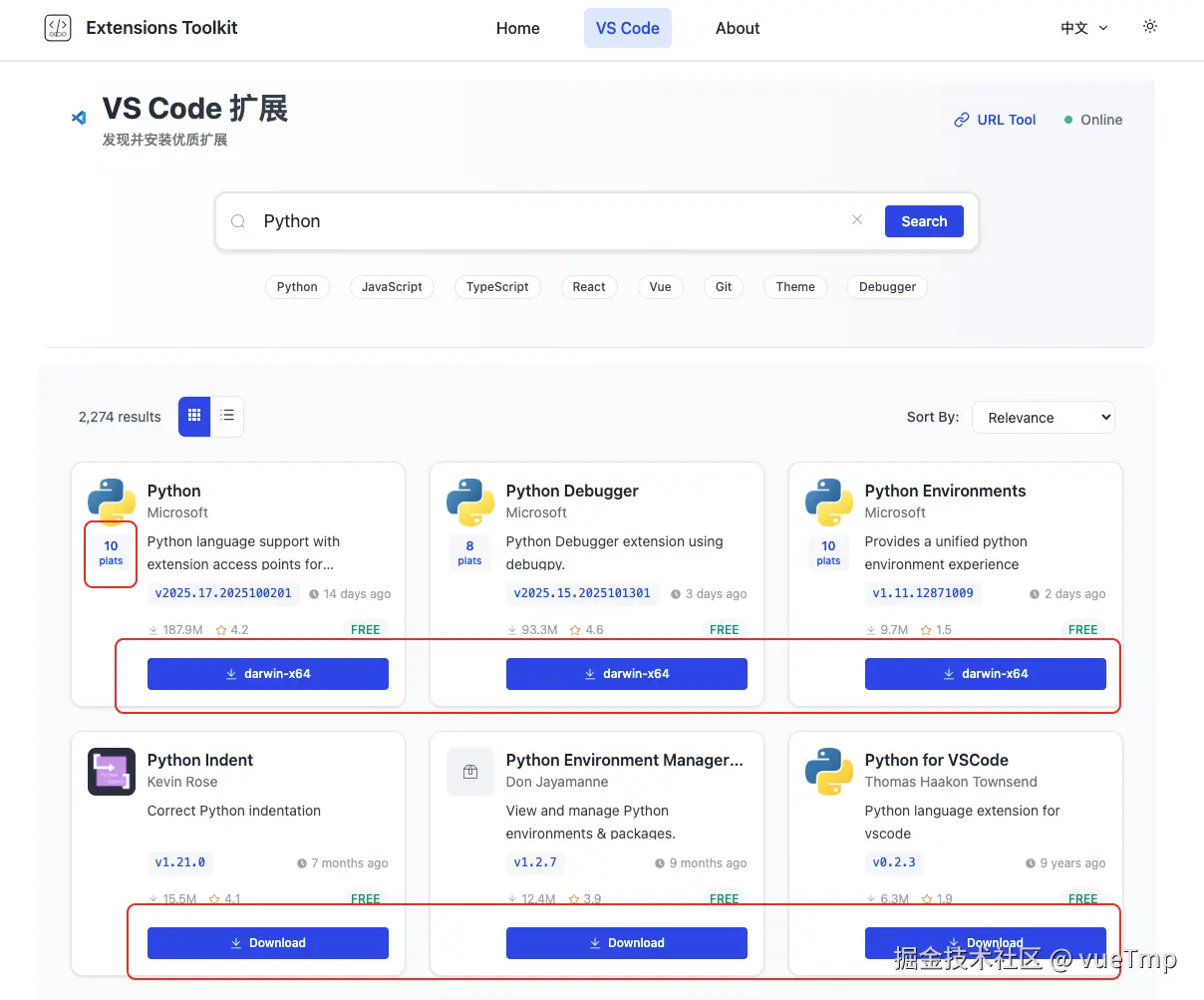Download darwin-x64 for Python extension
The height and width of the screenshot is (1000, 1204).
(268, 674)
